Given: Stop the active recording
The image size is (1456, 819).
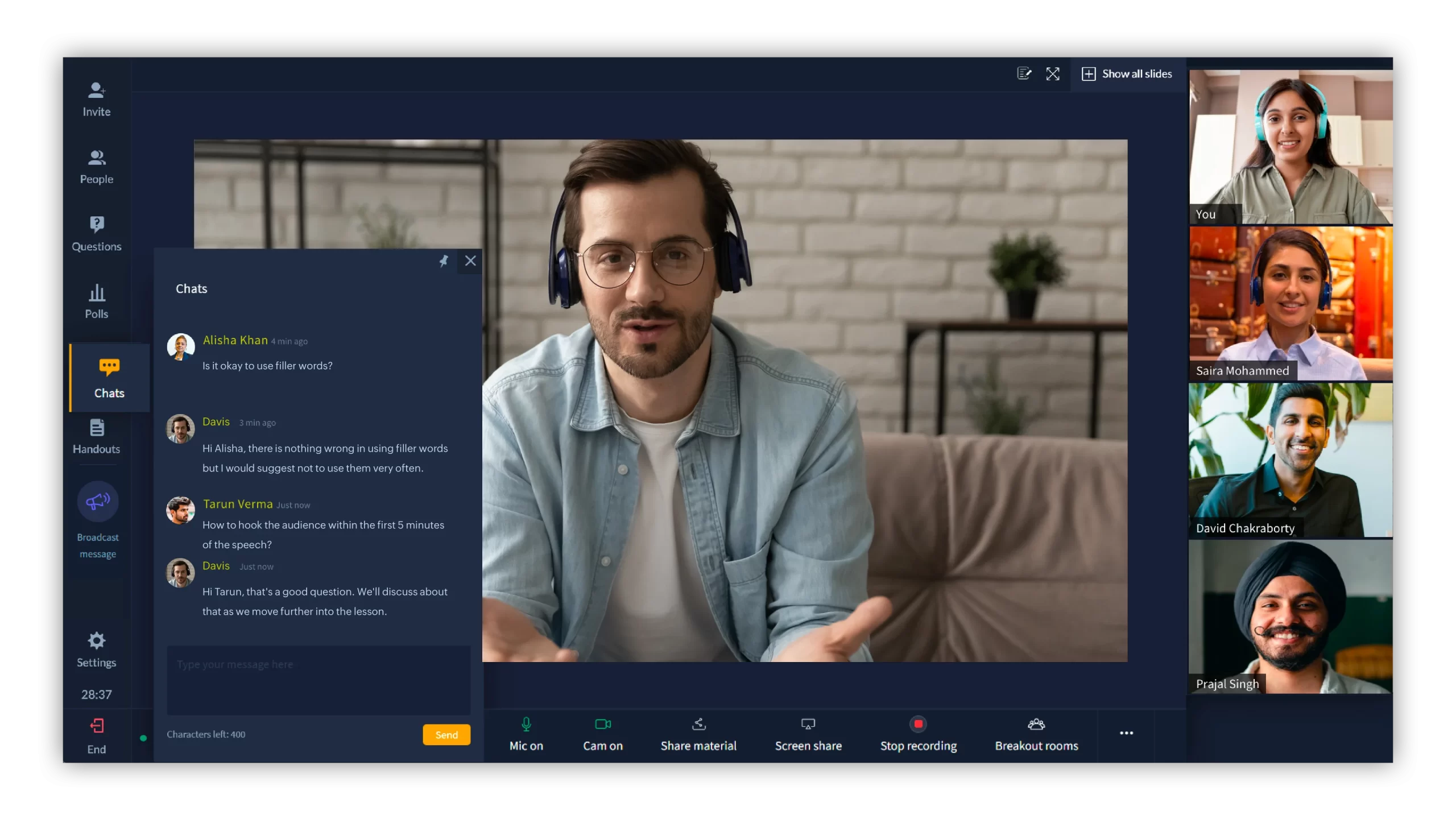Looking at the screenshot, I should pos(918,732).
